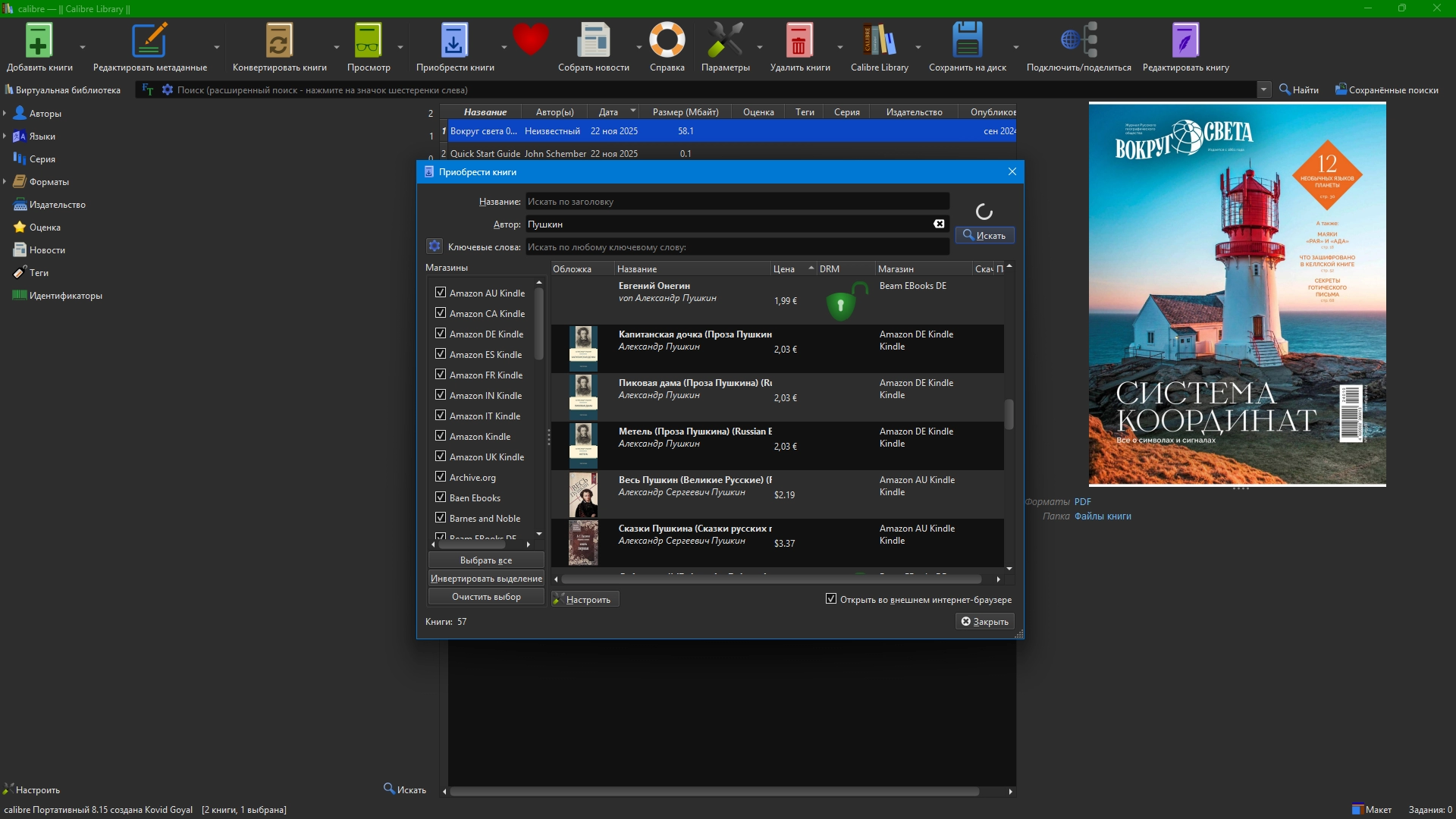The width and height of the screenshot is (1456, 819).
Task: Uncheck the Amazon DE Kindle store
Action: [x=441, y=334]
